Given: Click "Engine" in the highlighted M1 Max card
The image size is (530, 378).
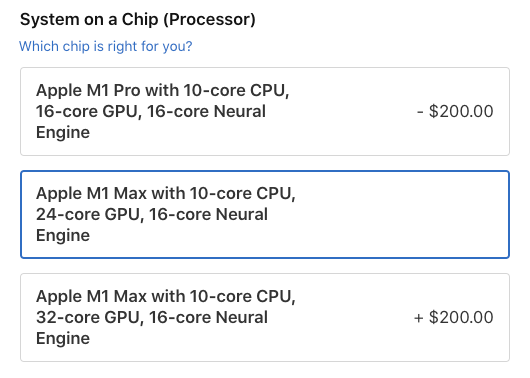Looking at the screenshot, I should coord(63,235).
